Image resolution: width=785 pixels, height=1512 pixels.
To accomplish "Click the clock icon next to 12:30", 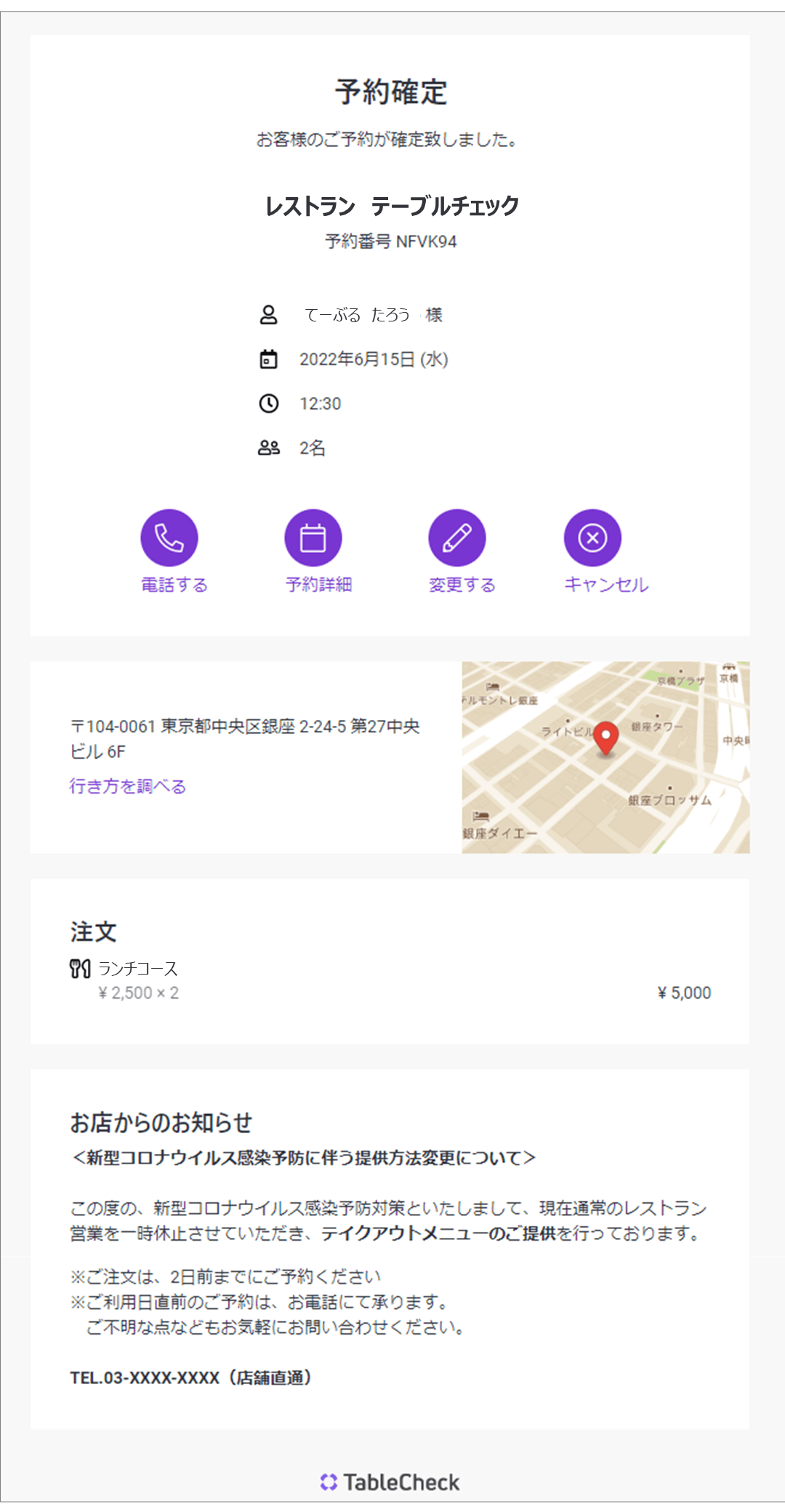I will (x=269, y=404).
